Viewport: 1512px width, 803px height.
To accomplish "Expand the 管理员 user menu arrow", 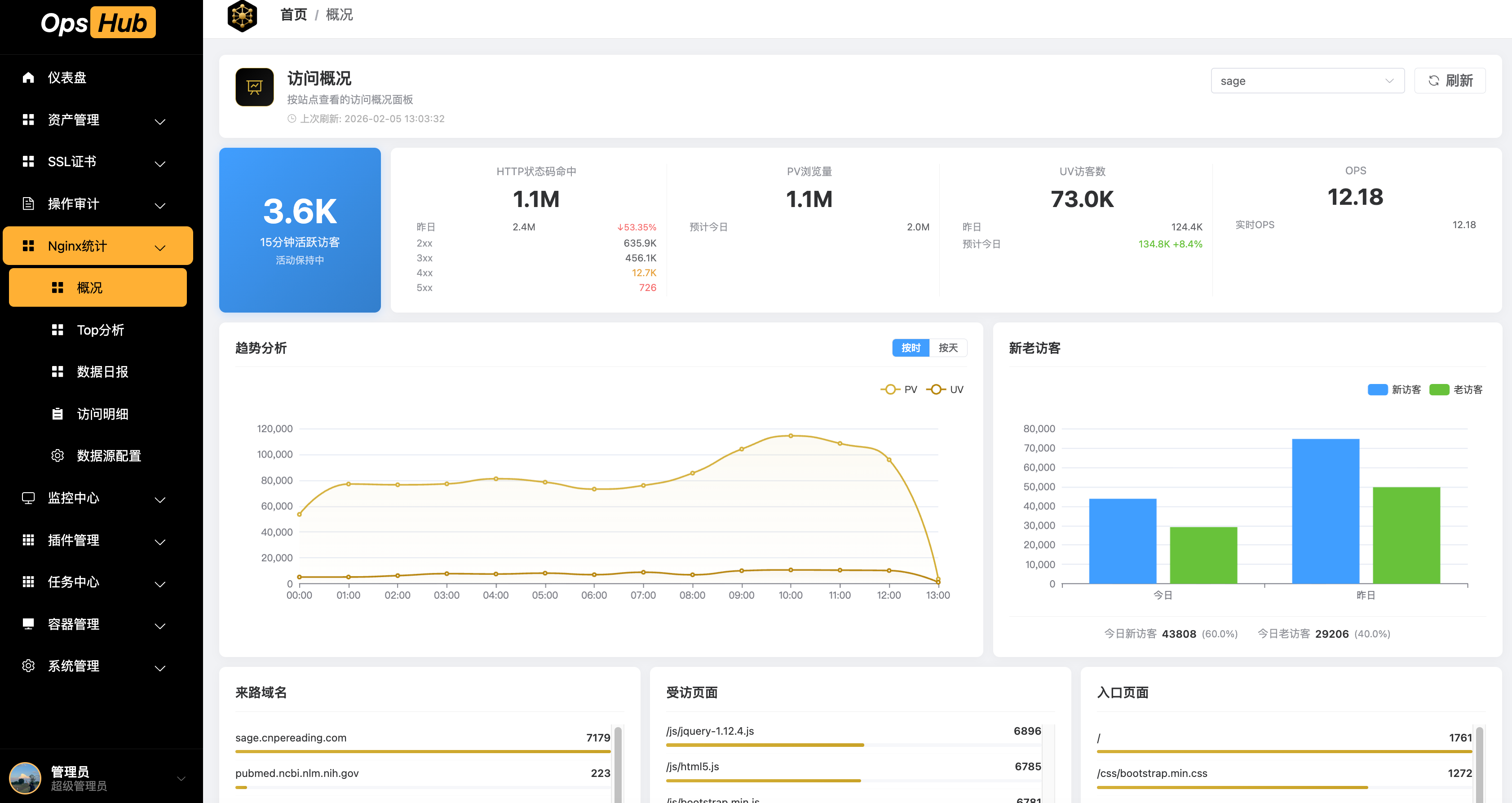I will click(x=181, y=778).
